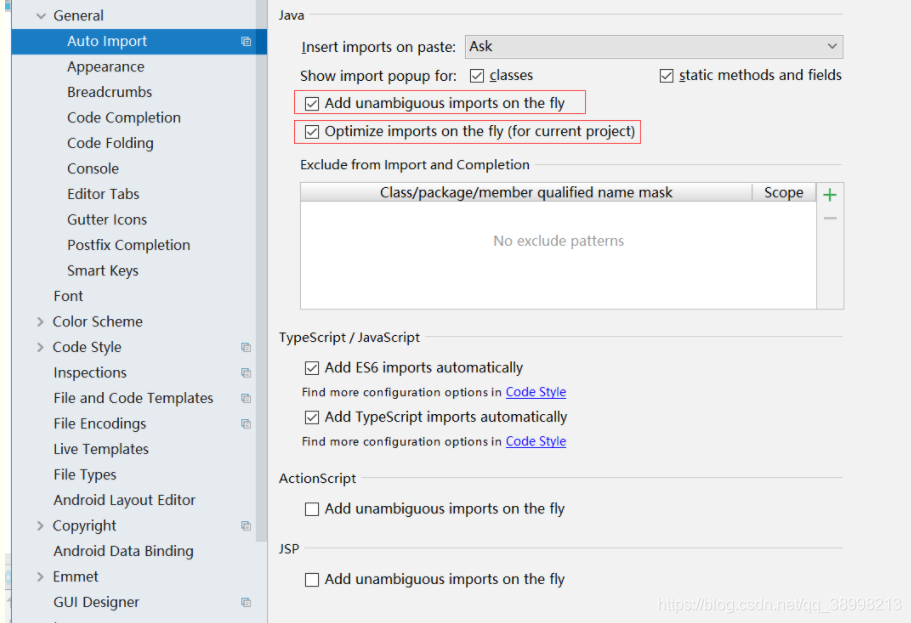Image resolution: width=911 pixels, height=623 pixels.
Task: Expand the Color Scheme section
Action: 38,321
